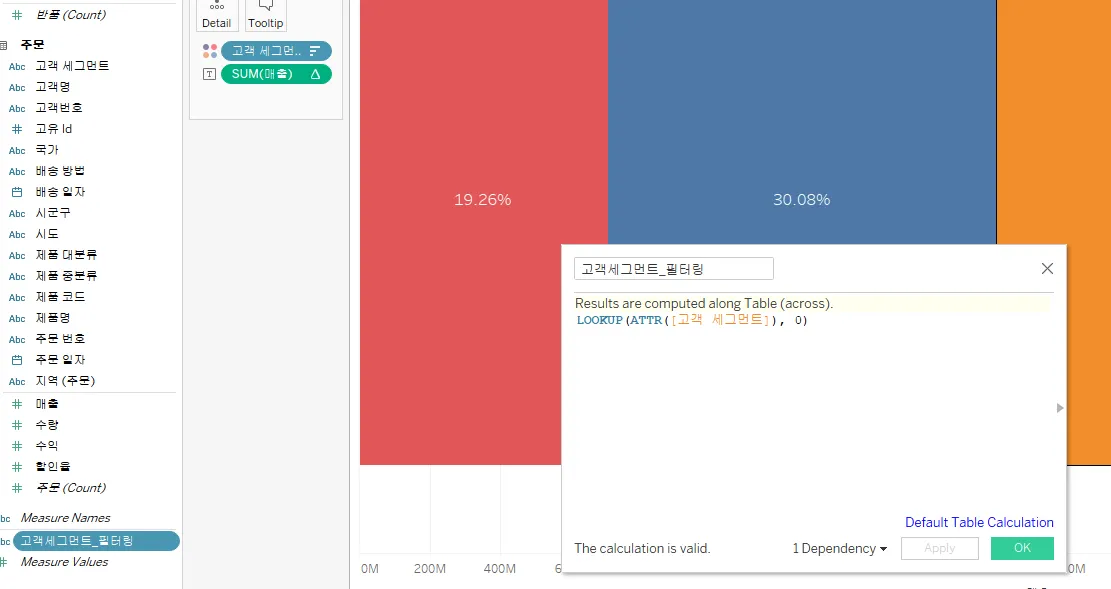Screen dimensions: 1111x589
Task: Click the number icon next to 매출 measure
Action: pyautogui.click(x=16, y=404)
